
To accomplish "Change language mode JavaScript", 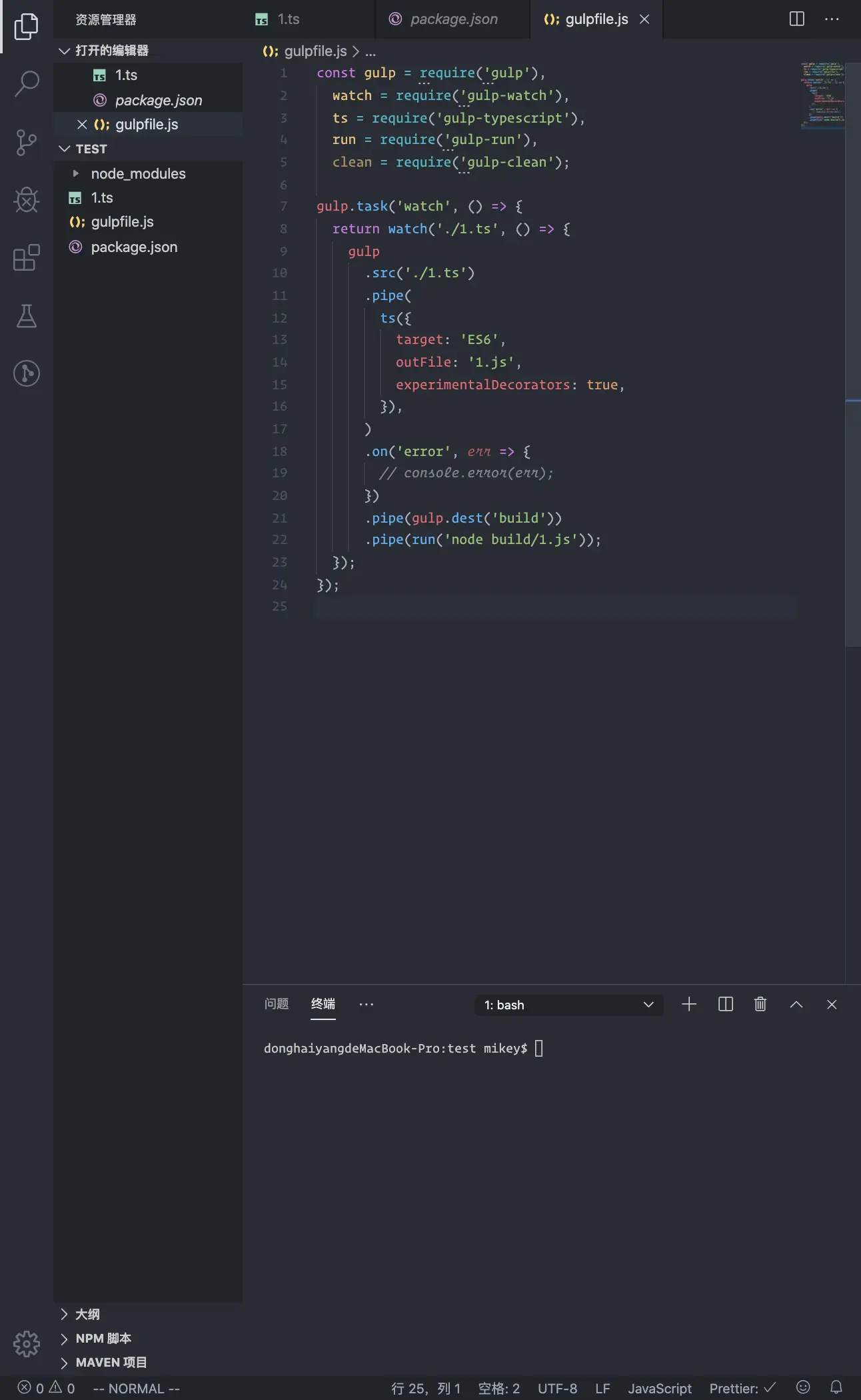I will 660,1388.
